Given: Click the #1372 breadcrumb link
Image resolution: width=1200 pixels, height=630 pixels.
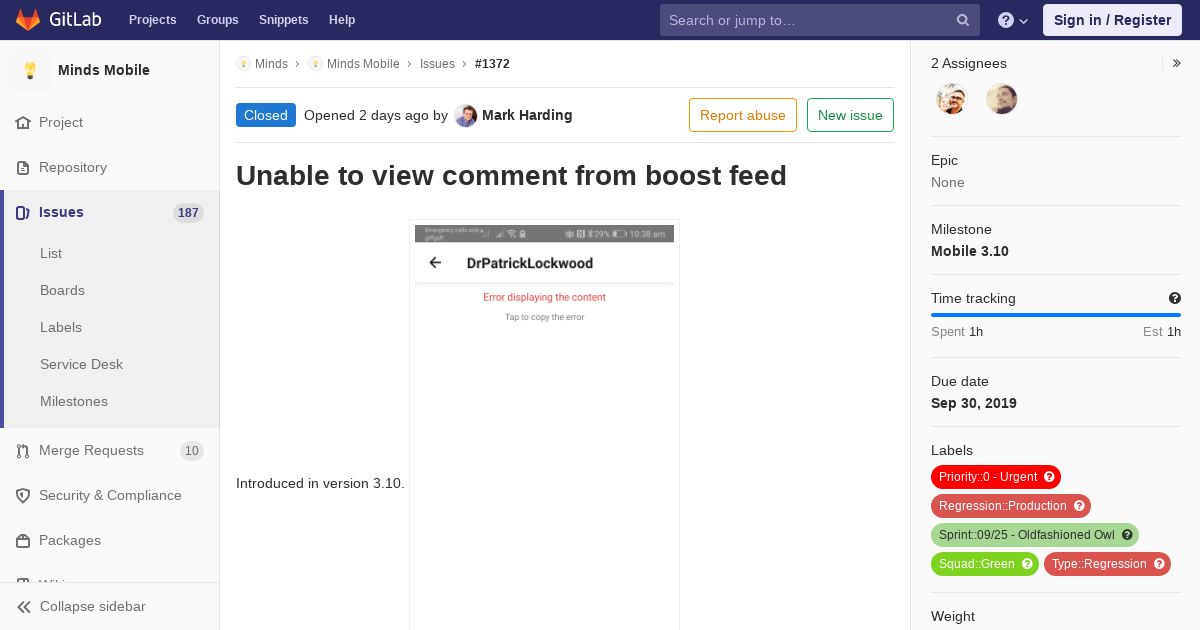Looking at the screenshot, I should 492,63.
